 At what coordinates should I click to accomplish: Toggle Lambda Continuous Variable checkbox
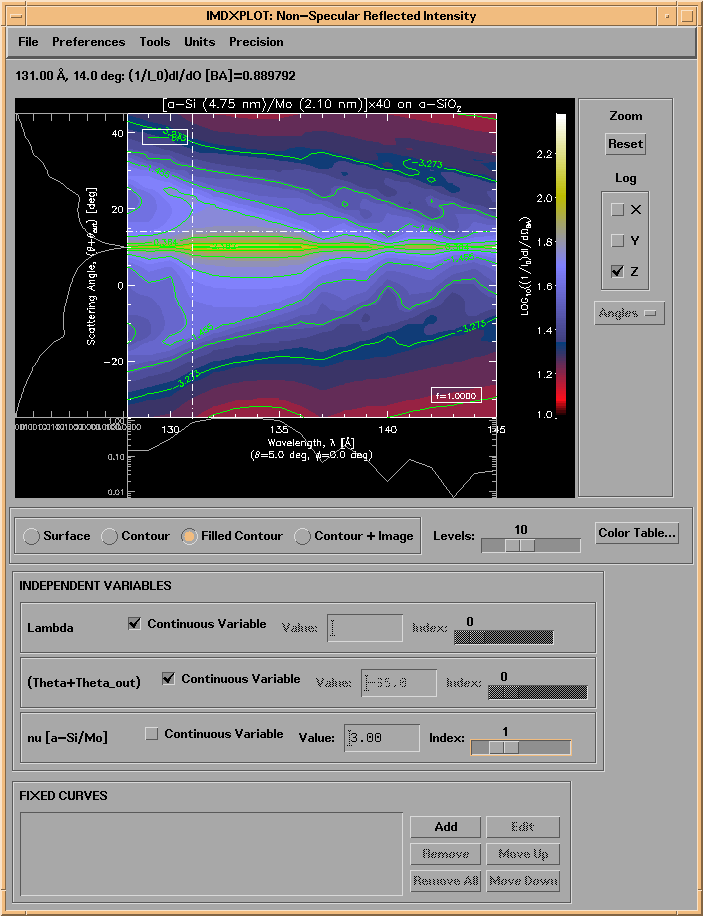134,624
